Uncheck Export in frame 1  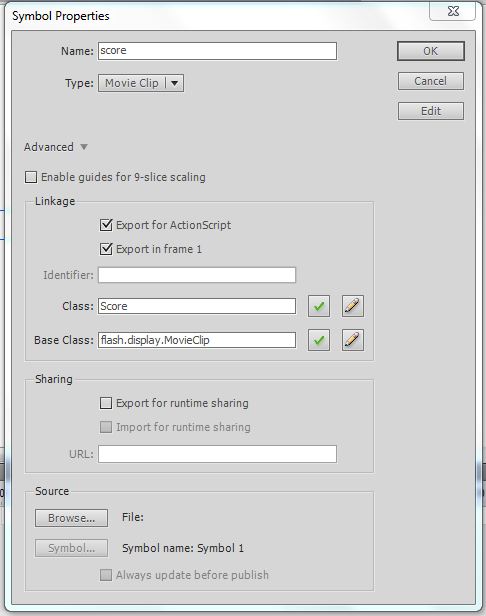tap(106, 249)
